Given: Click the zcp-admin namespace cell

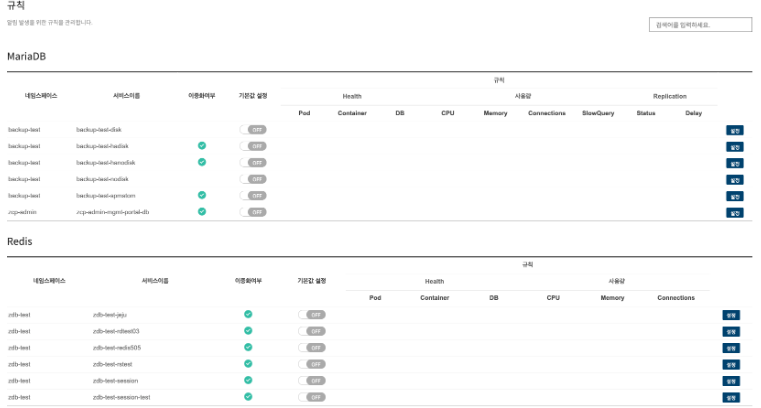Looking at the screenshot, I should click(22, 212).
